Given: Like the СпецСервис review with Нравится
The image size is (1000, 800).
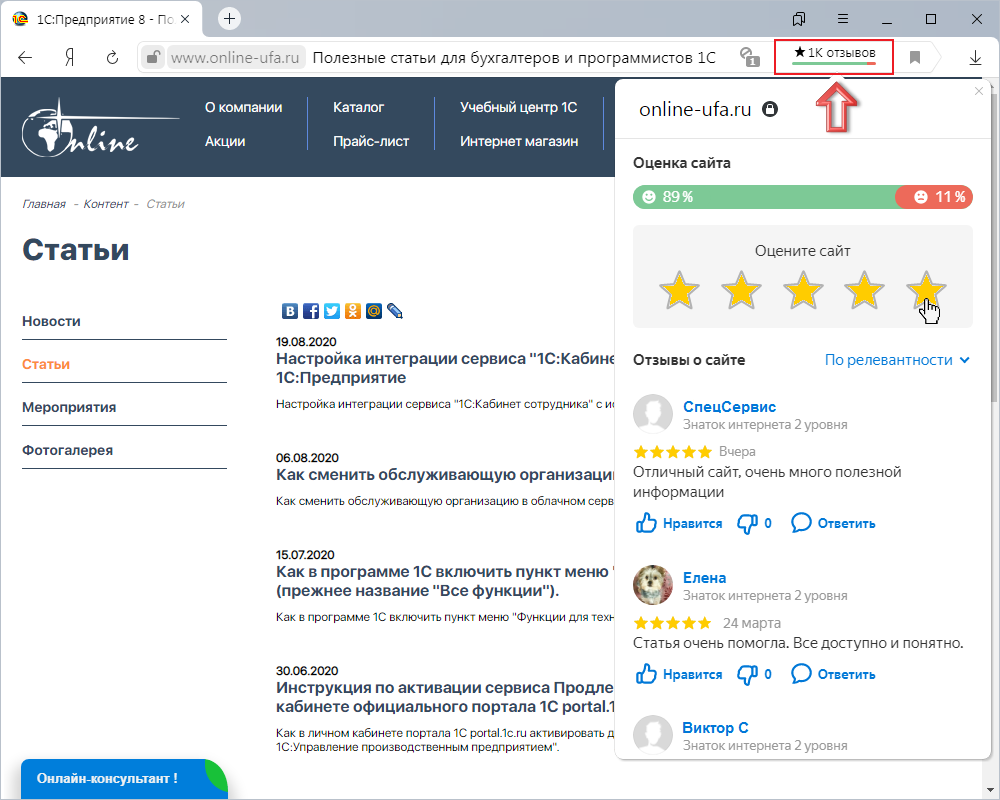Looking at the screenshot, I should coord(679,523).
